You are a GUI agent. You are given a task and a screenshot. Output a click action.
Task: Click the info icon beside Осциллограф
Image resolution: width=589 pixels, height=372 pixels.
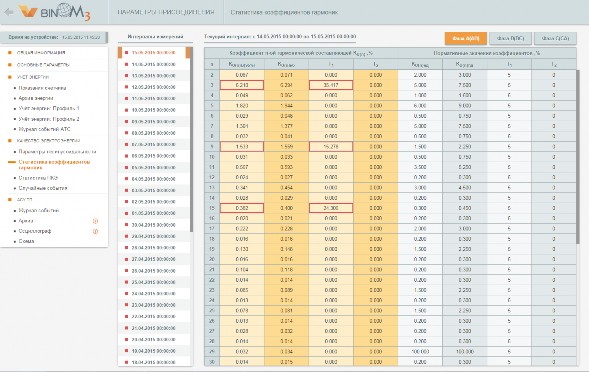click(x=95, y=231)
